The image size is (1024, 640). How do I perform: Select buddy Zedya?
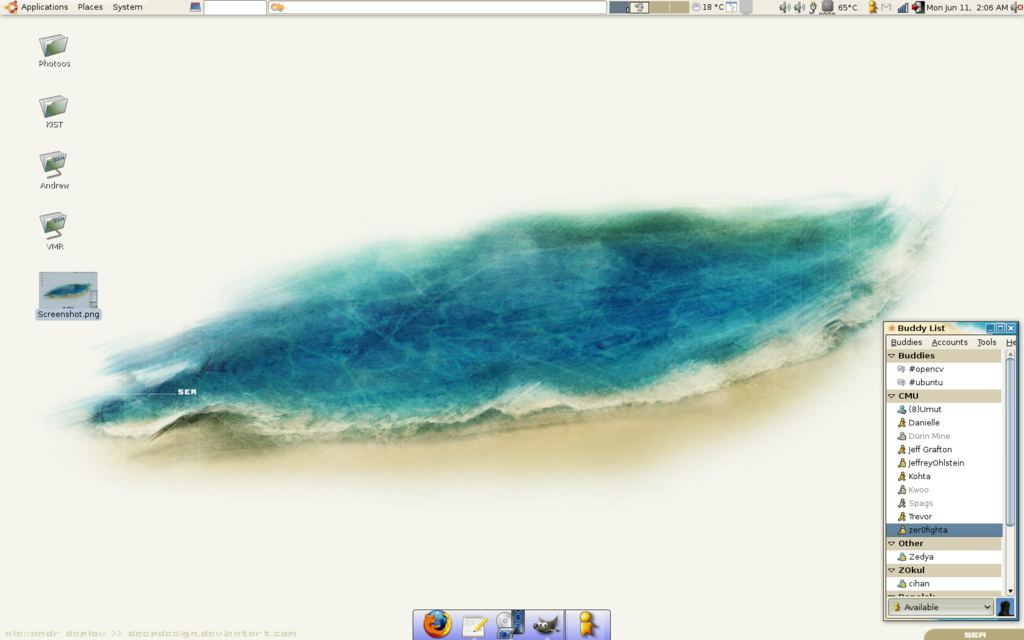click(944, 557)
